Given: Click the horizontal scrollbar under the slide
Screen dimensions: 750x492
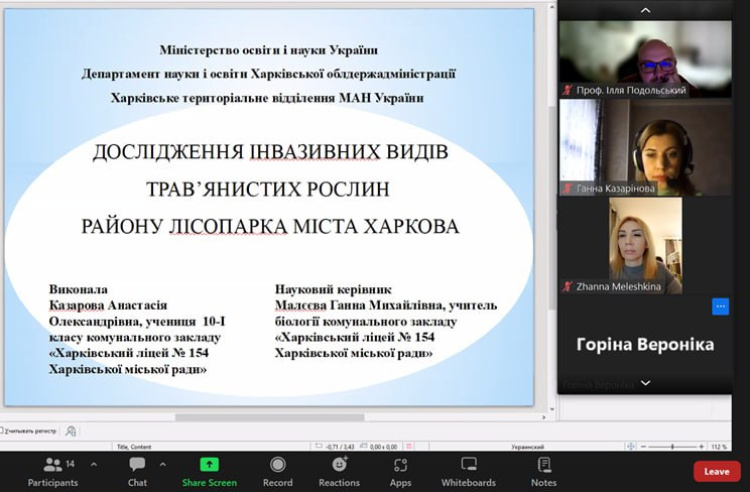Looking at the screenshot, I should click(270, 417).
